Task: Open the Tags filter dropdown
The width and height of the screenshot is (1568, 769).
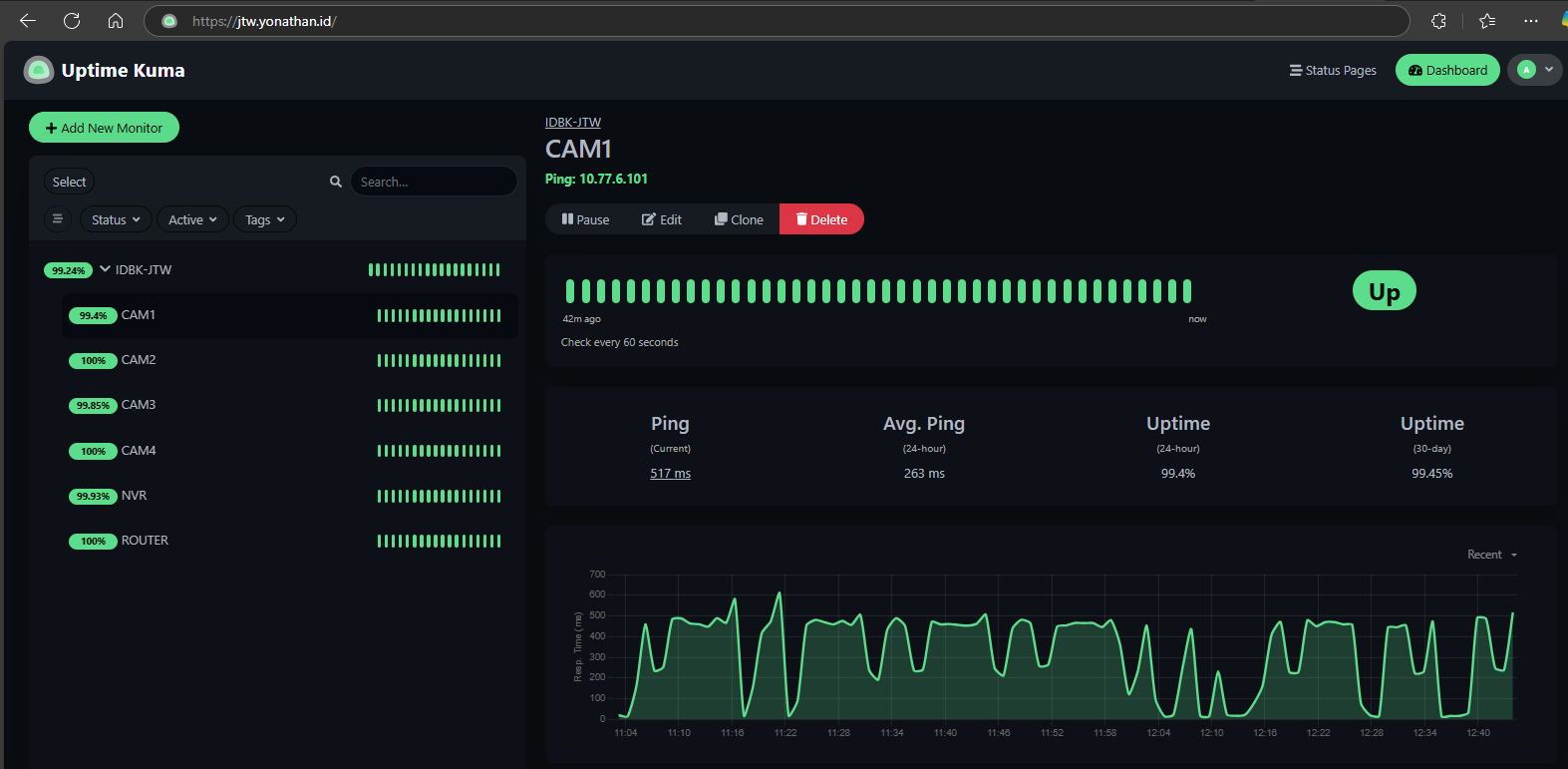Action: coord(265,219)
